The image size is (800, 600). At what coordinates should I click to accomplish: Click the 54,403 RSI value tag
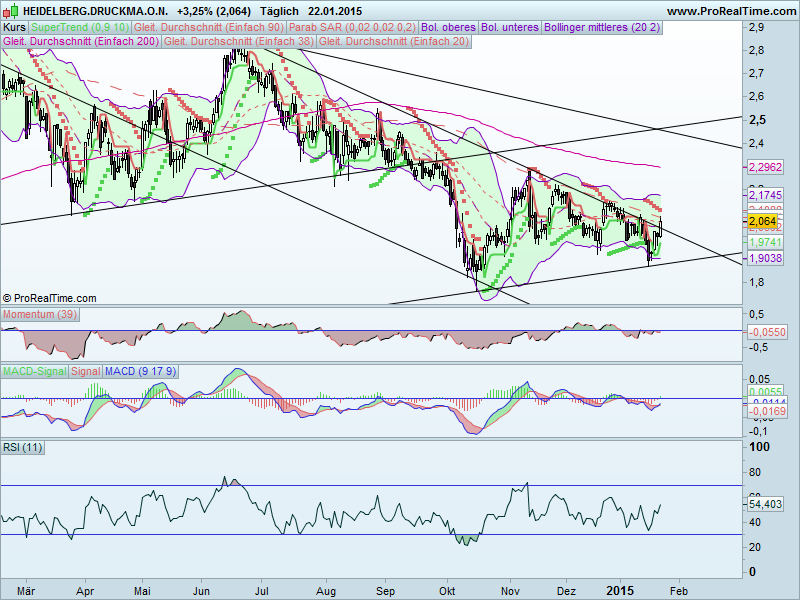[x=766, y=504]
